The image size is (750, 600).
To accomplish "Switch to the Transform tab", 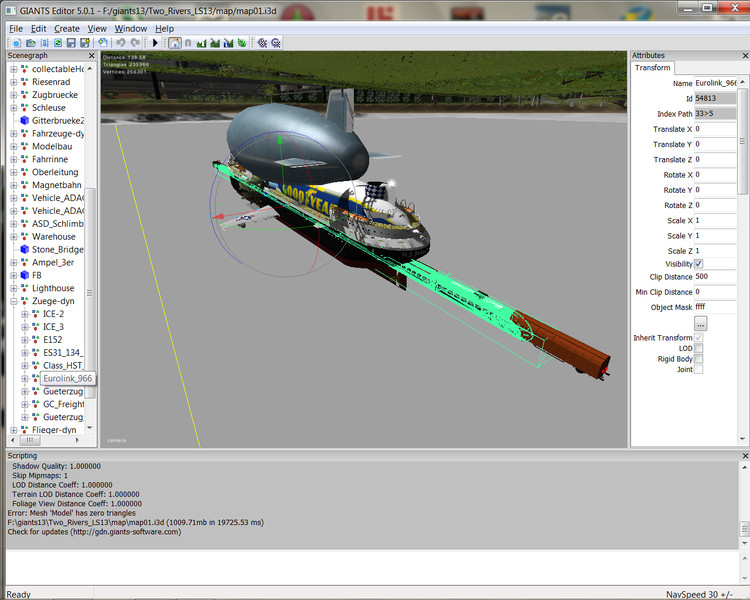I will (x=652, y=68).
